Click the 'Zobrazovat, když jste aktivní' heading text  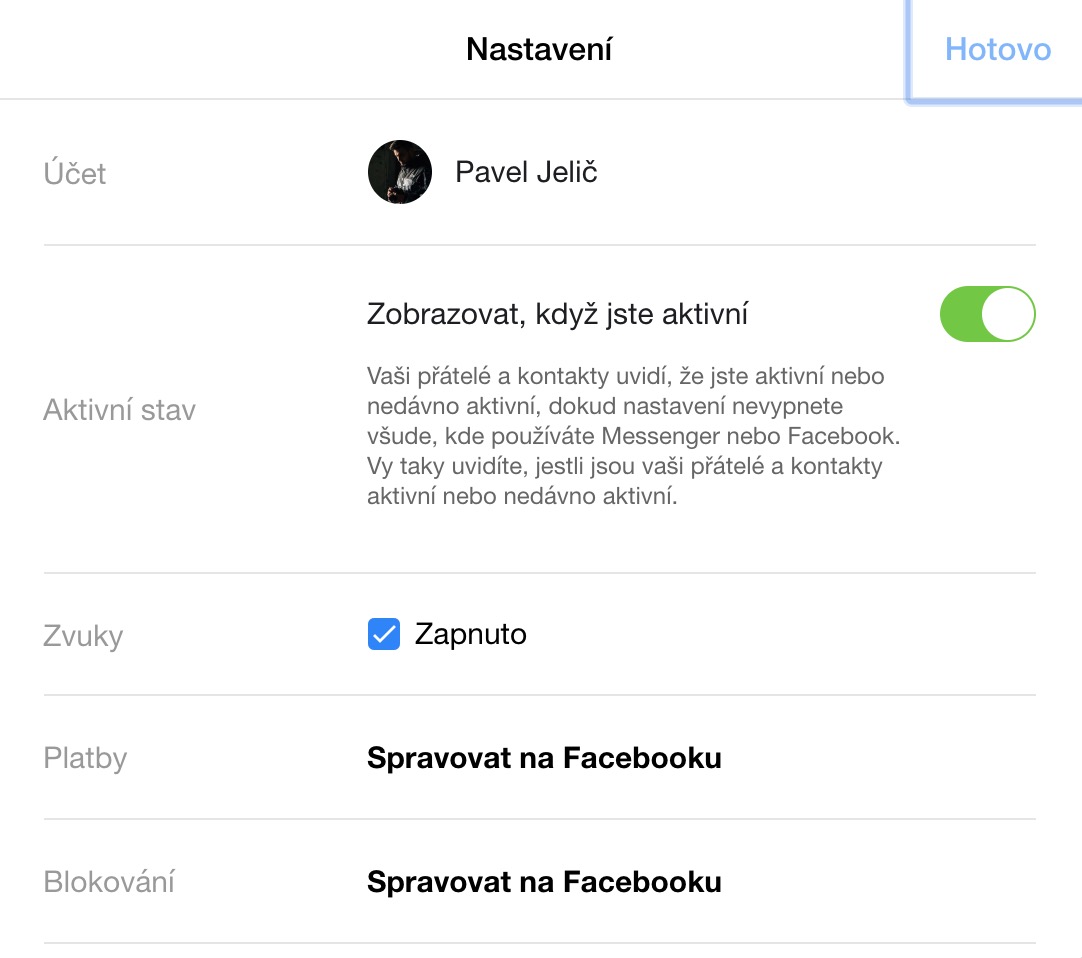point(558,315)
